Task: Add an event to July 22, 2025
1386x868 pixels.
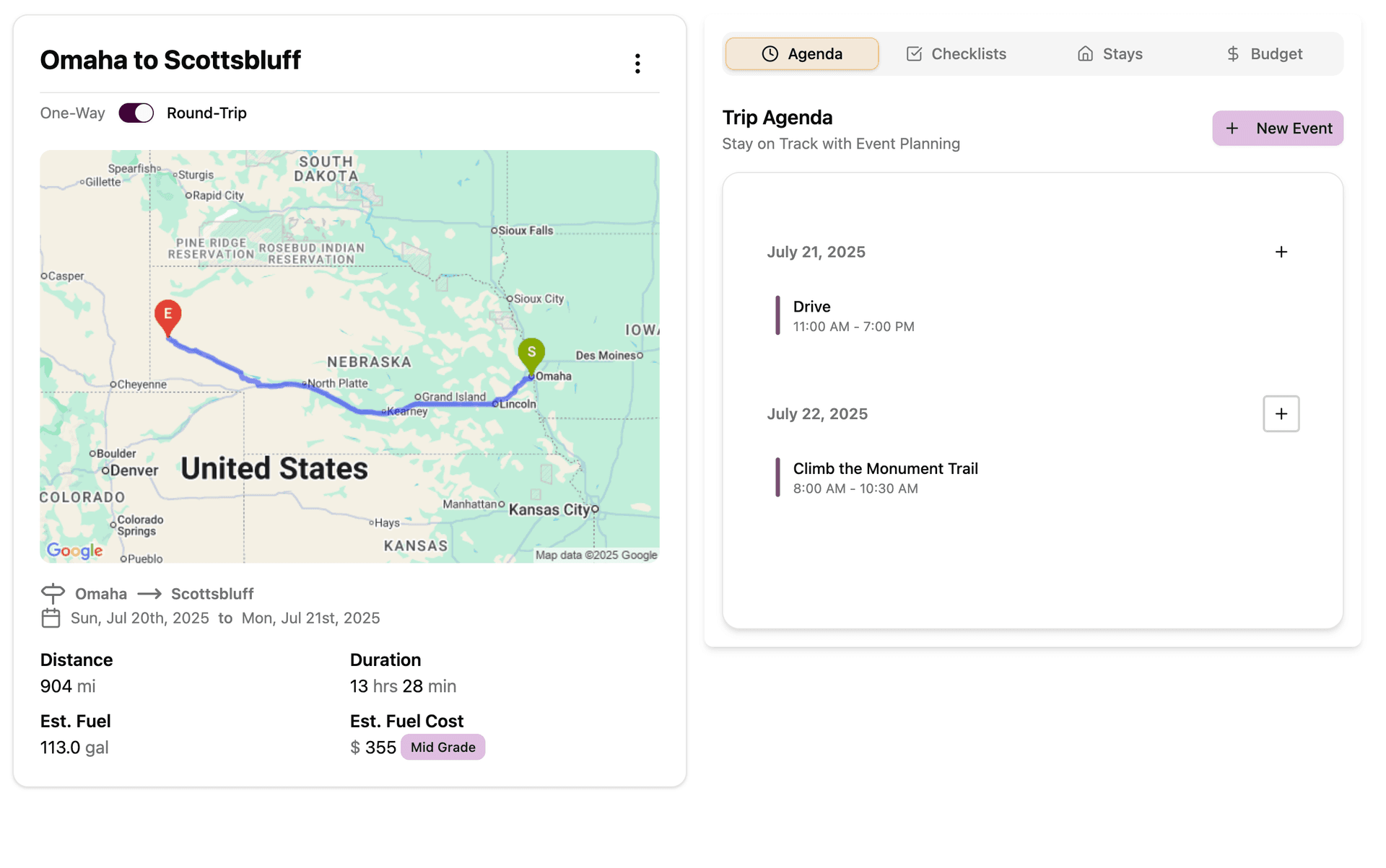Action: point(1281,413)
